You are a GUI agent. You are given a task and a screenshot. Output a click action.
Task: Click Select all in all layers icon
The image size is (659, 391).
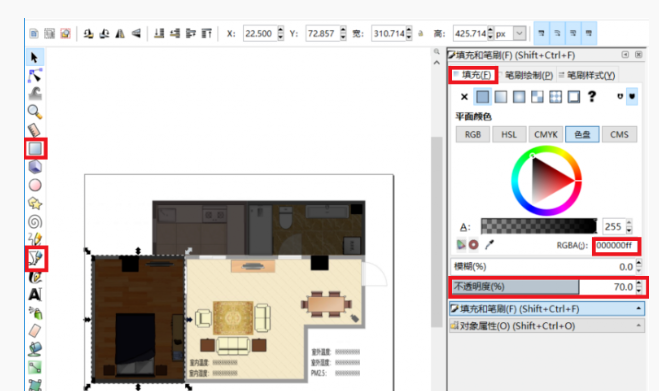pos(50,34)
